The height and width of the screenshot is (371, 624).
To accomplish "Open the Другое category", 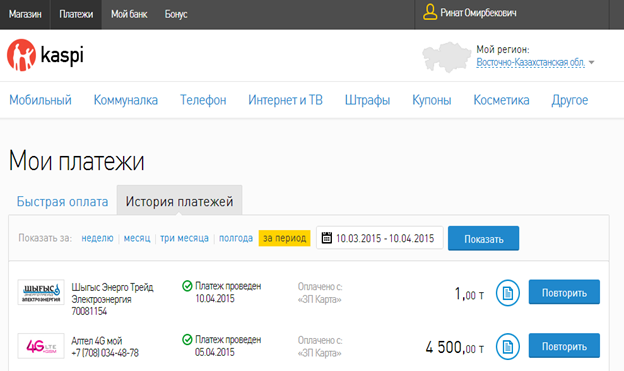I will coord(569,100).
